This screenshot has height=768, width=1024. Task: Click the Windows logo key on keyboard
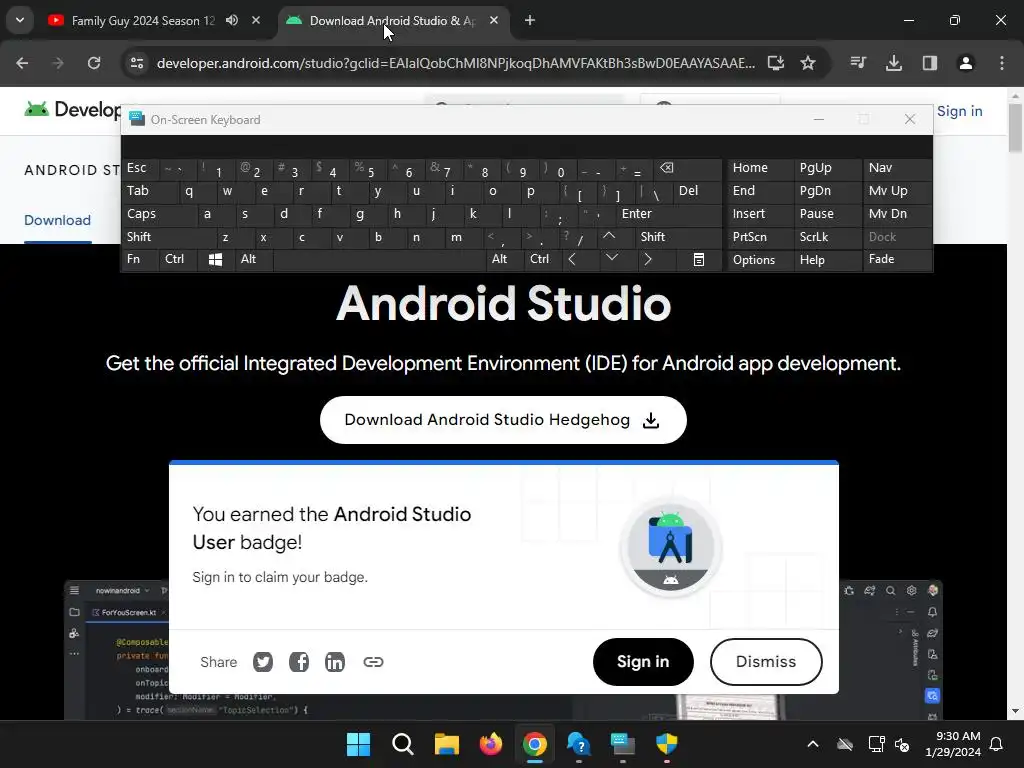click(x=215, y=259)
